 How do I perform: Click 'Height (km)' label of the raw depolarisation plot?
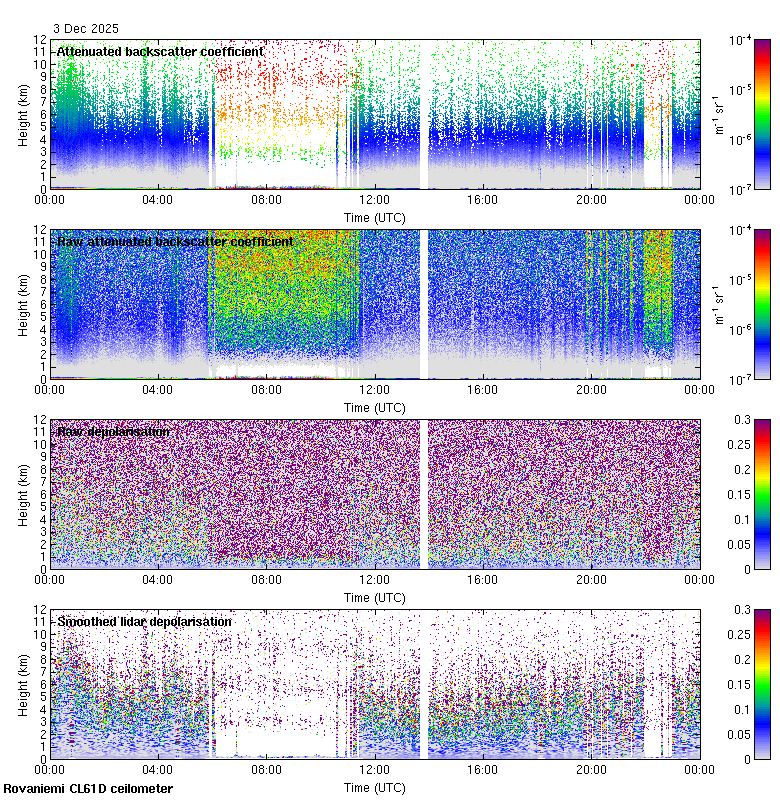23,494
